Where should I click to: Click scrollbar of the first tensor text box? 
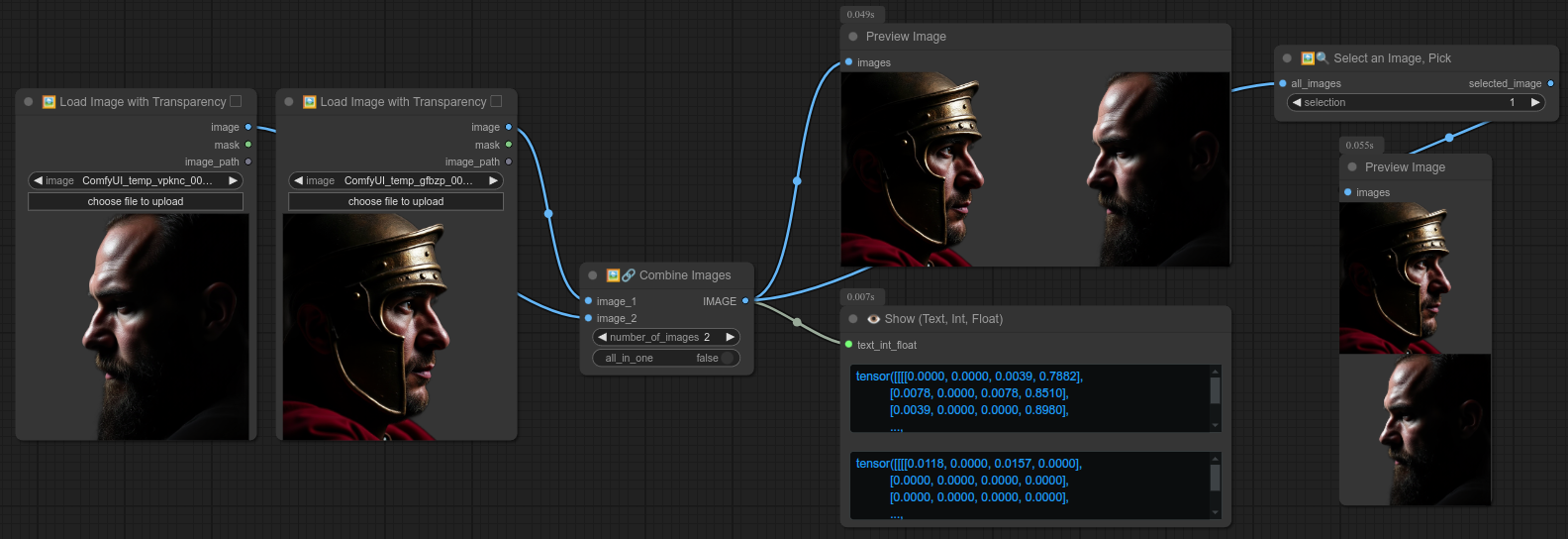point(1215,392)
